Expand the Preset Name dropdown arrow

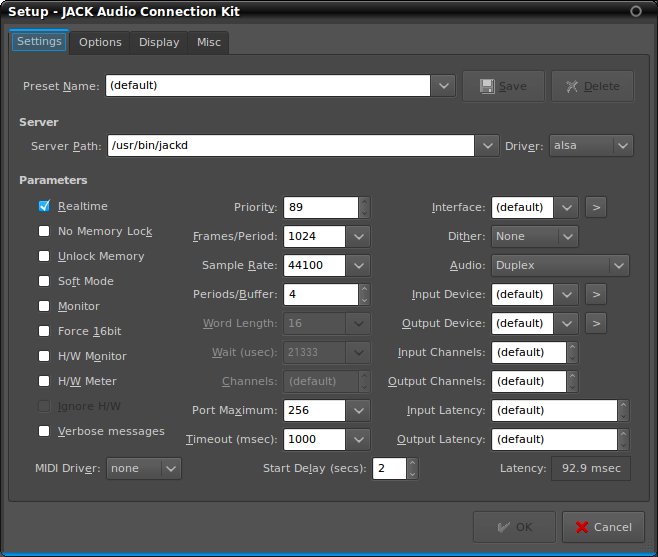point(444,86)
